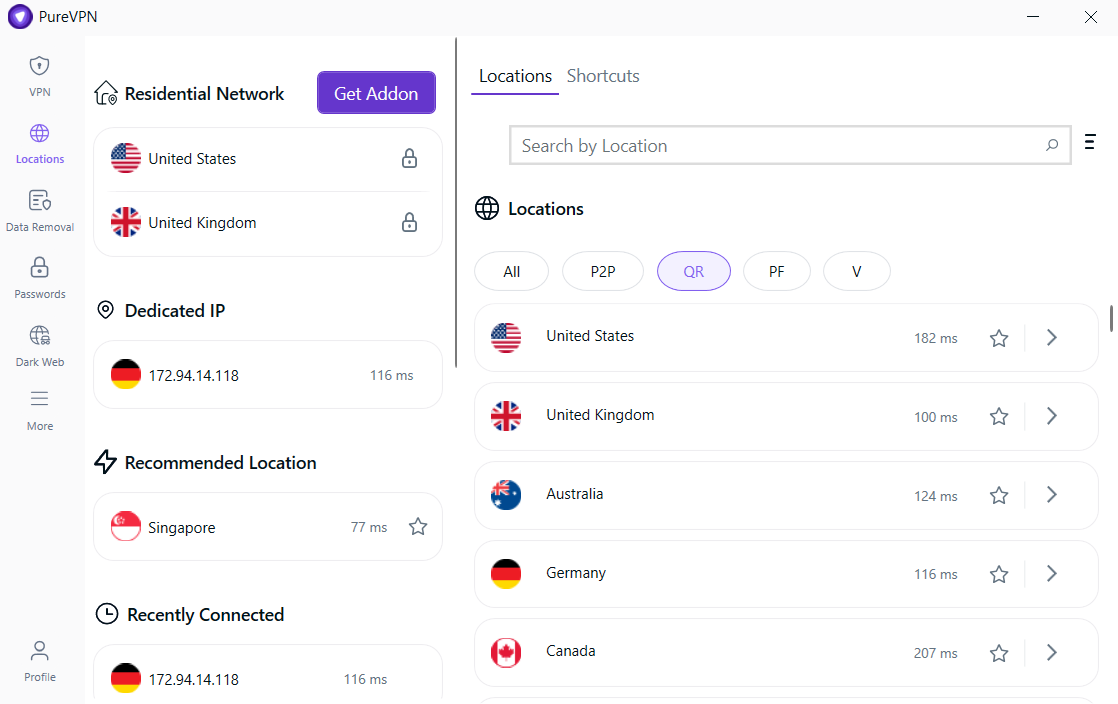Viewport: 1118px width, 704px height.
Task: Click the Canada location name
Action: 570,651
